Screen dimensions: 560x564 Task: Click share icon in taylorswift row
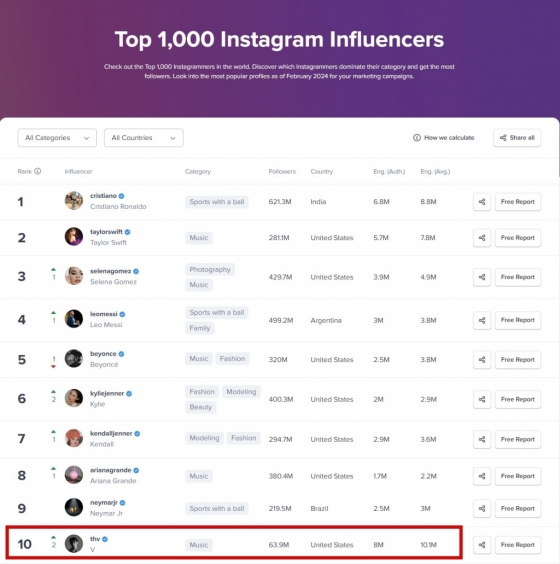[482, 238]
